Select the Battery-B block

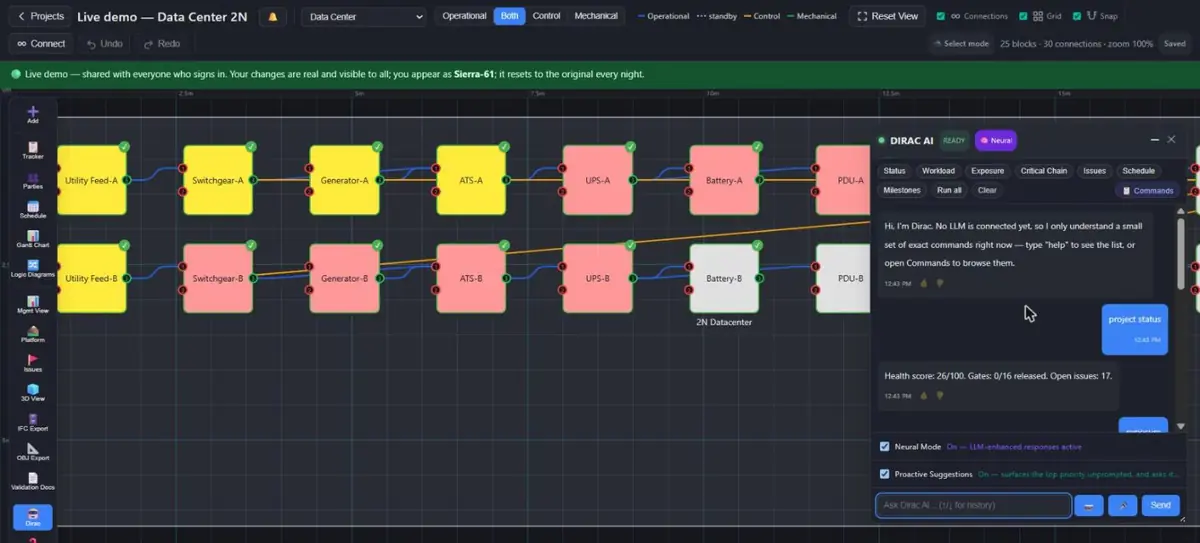(x=724, y=278)
